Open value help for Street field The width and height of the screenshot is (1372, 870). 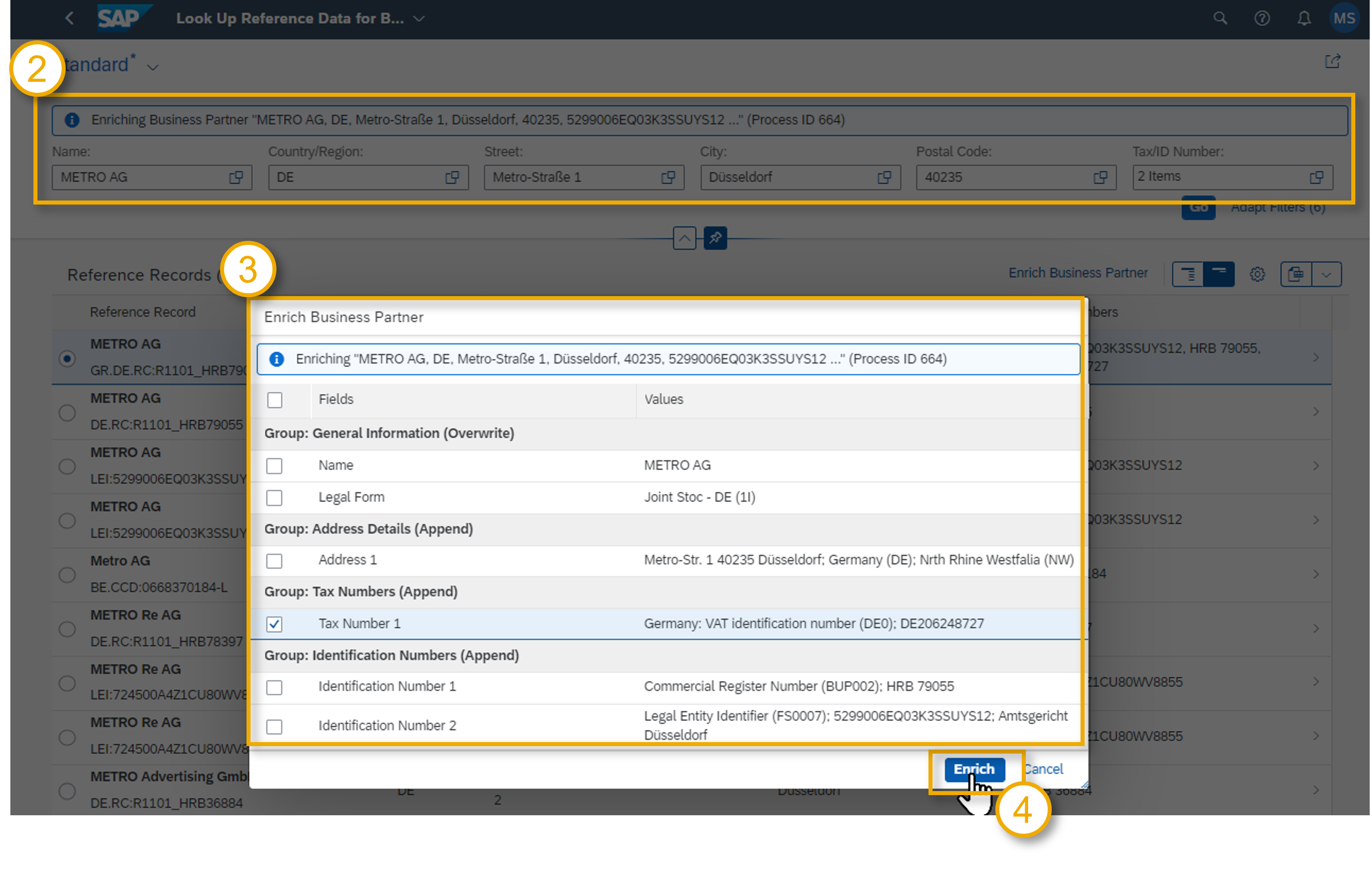click(x=668, y=177)
